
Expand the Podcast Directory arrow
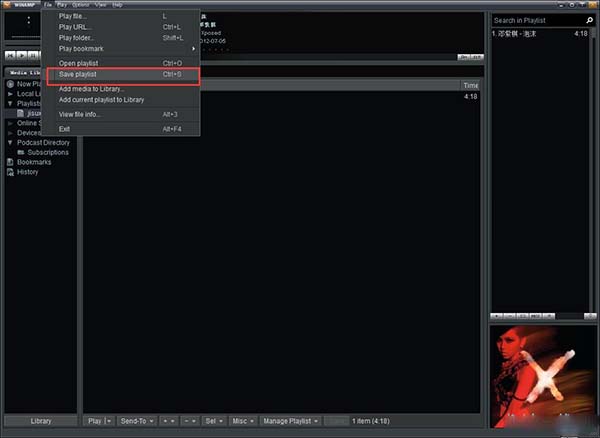pos(9,142)
